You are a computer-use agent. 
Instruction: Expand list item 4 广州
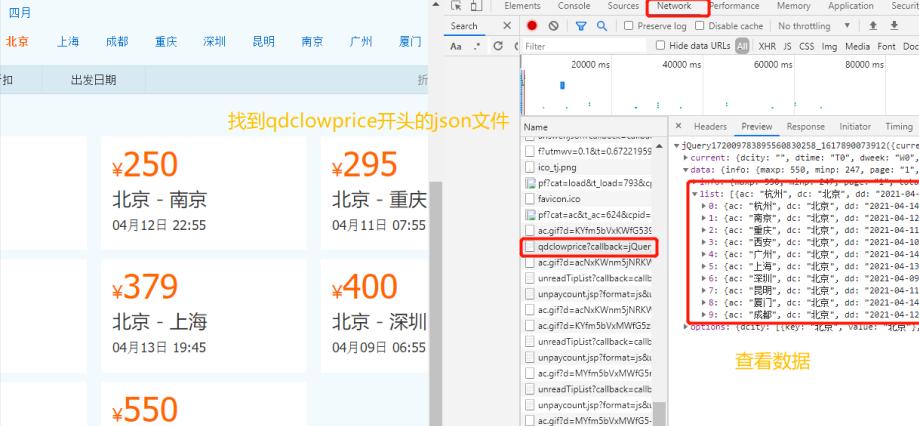[x=704, y=254]
